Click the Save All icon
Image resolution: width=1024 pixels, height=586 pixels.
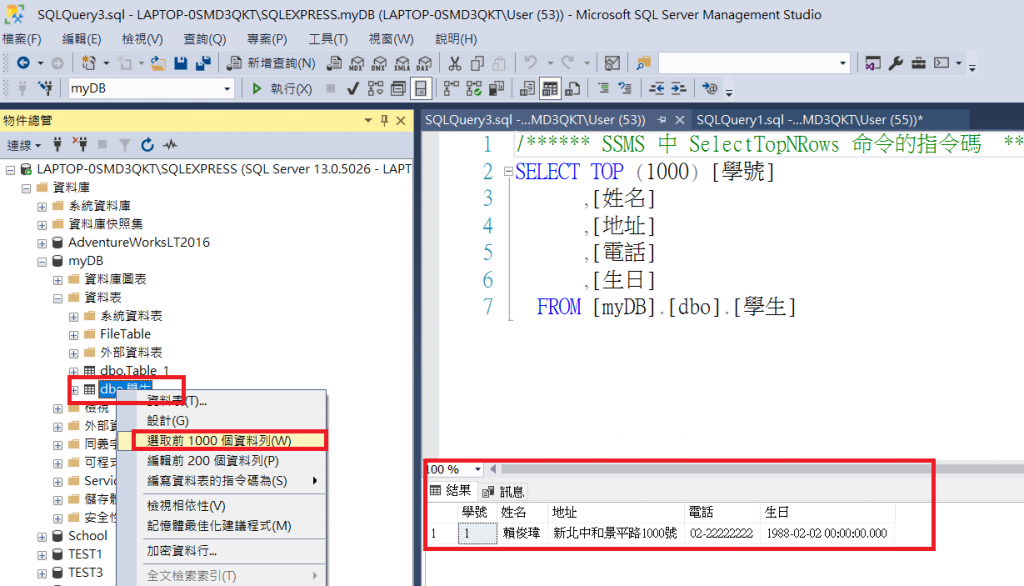(203, 63)
